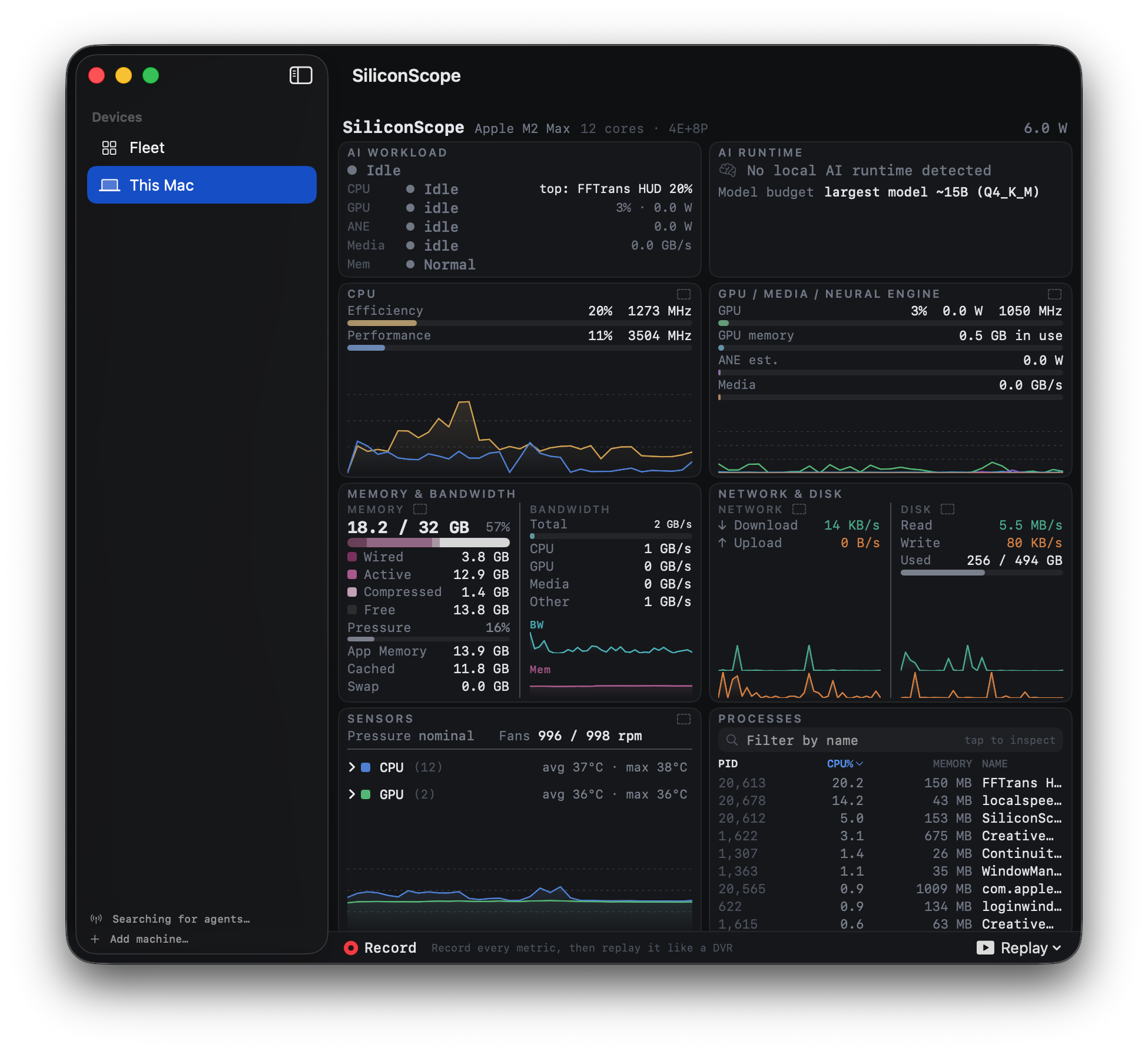The height and width of the screenshot is (1051, 1148).
Task: Click the Wired memory legend swatch
Action: [352, 557]
